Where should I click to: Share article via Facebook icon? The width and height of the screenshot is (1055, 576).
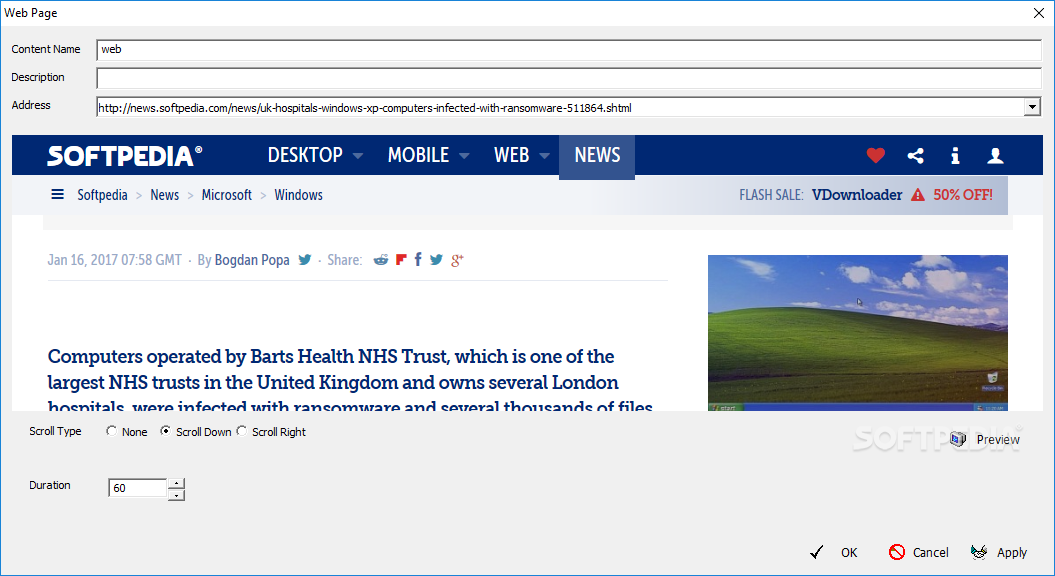coord(418,260)
